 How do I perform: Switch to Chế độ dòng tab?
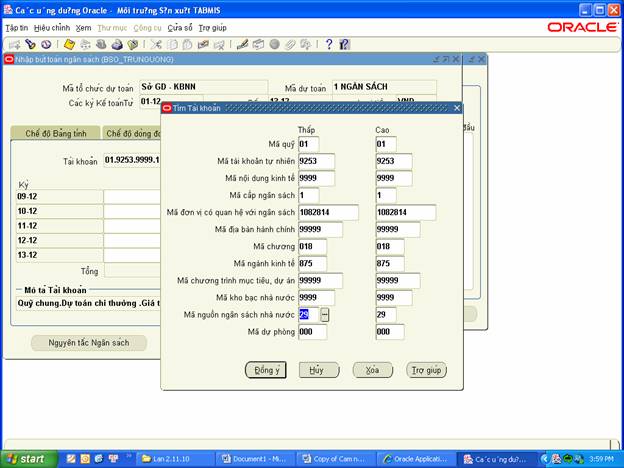coord(132,133)
